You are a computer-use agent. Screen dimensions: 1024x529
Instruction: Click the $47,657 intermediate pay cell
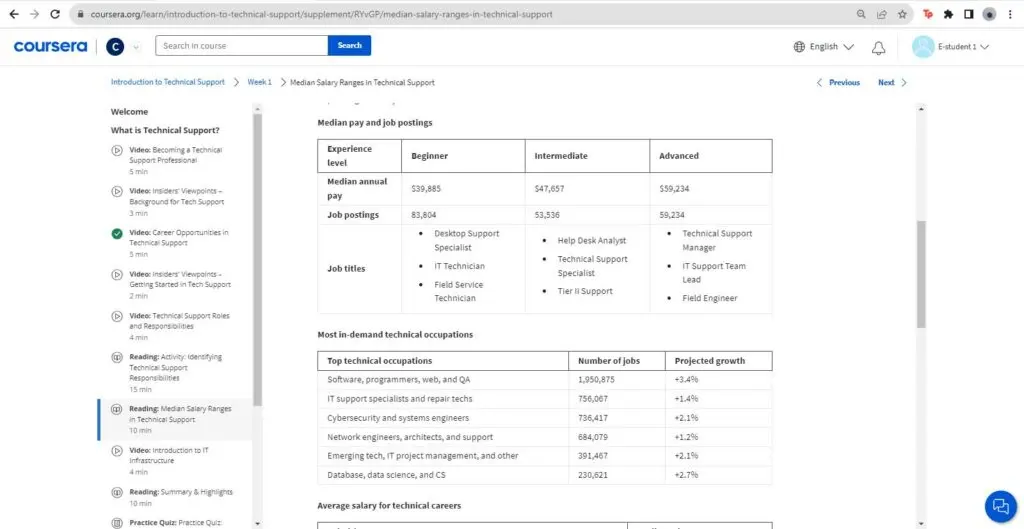coord(587,189)
